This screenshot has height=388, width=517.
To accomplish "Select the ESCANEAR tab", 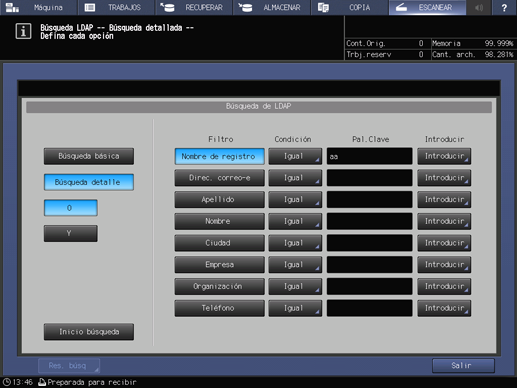I will [427, 7].
